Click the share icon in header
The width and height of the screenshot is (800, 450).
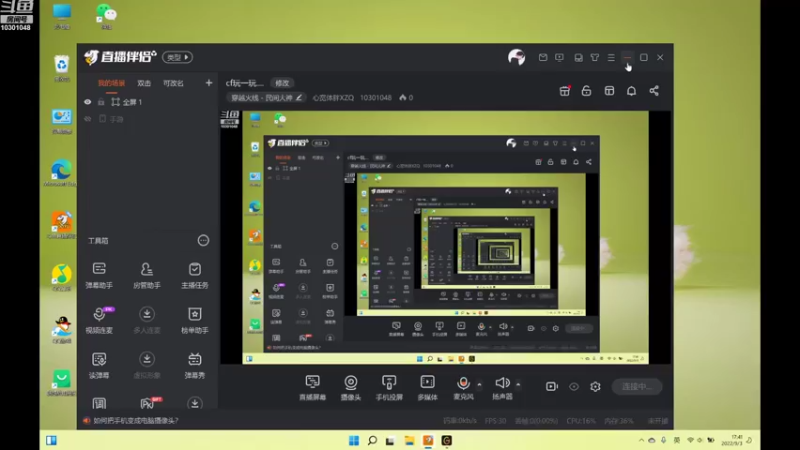pyautogui.click(x=654, y=91)
